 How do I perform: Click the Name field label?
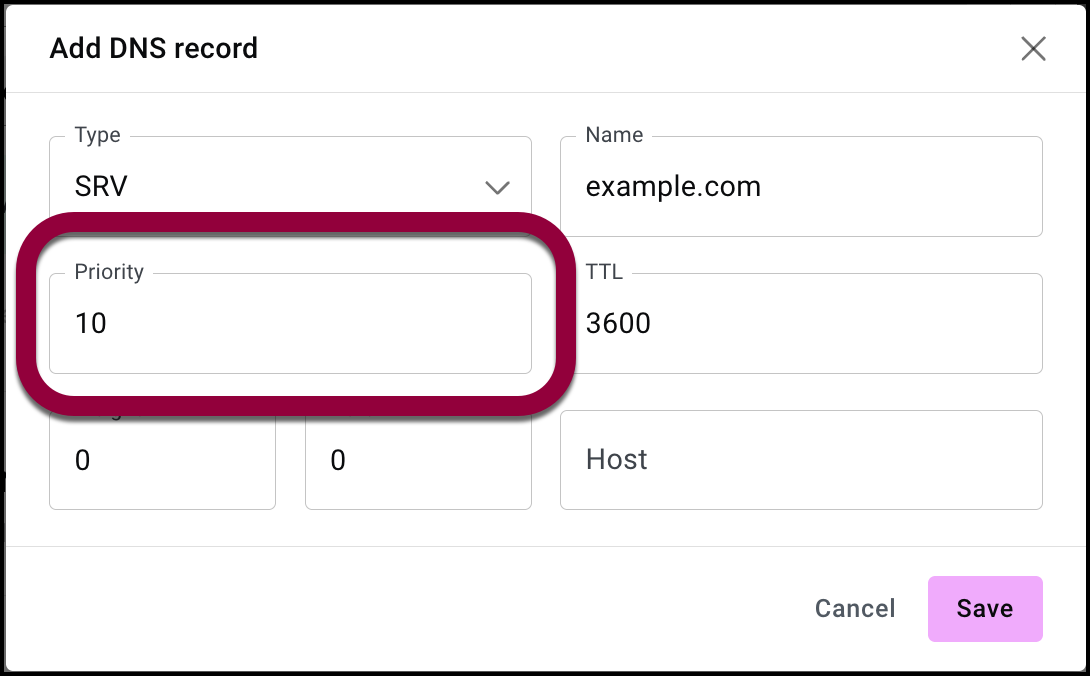(614, 135)
